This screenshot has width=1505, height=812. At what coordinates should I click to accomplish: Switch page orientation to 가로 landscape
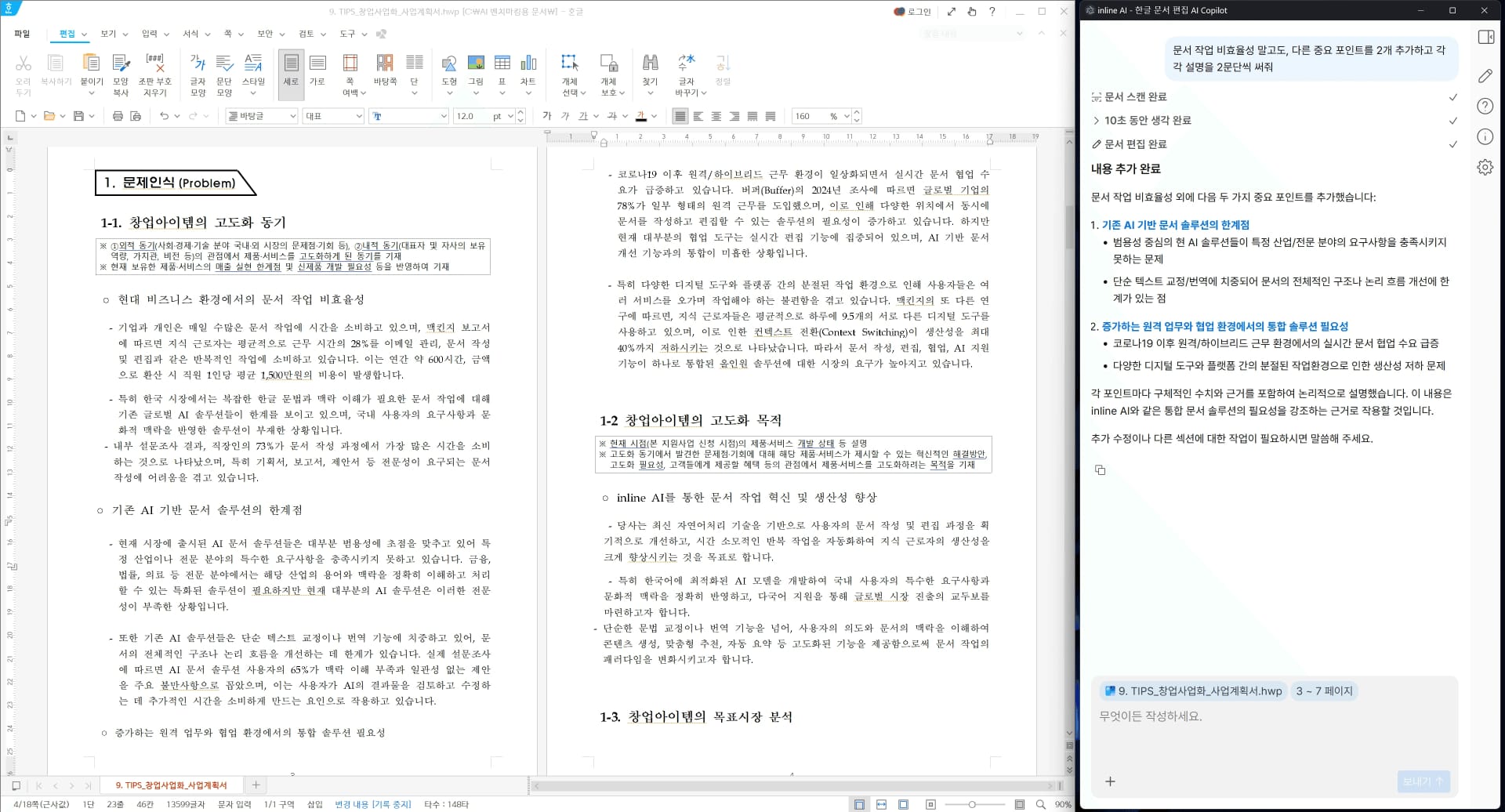pos(318,71)
